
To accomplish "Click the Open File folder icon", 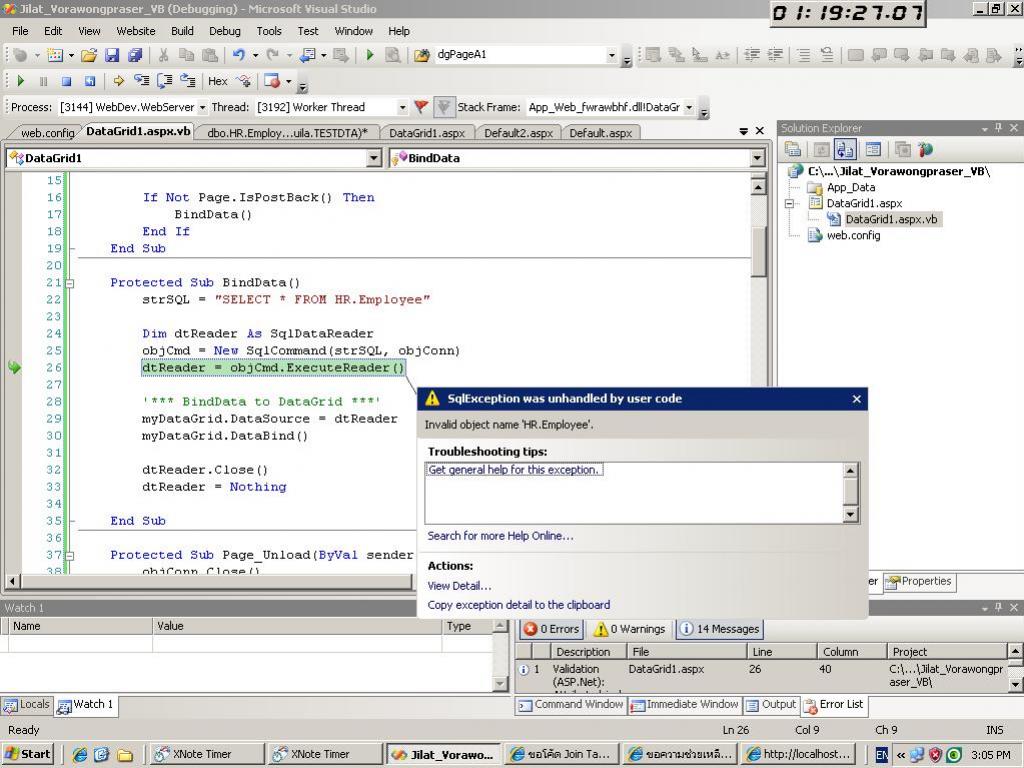I will [89, 56].
